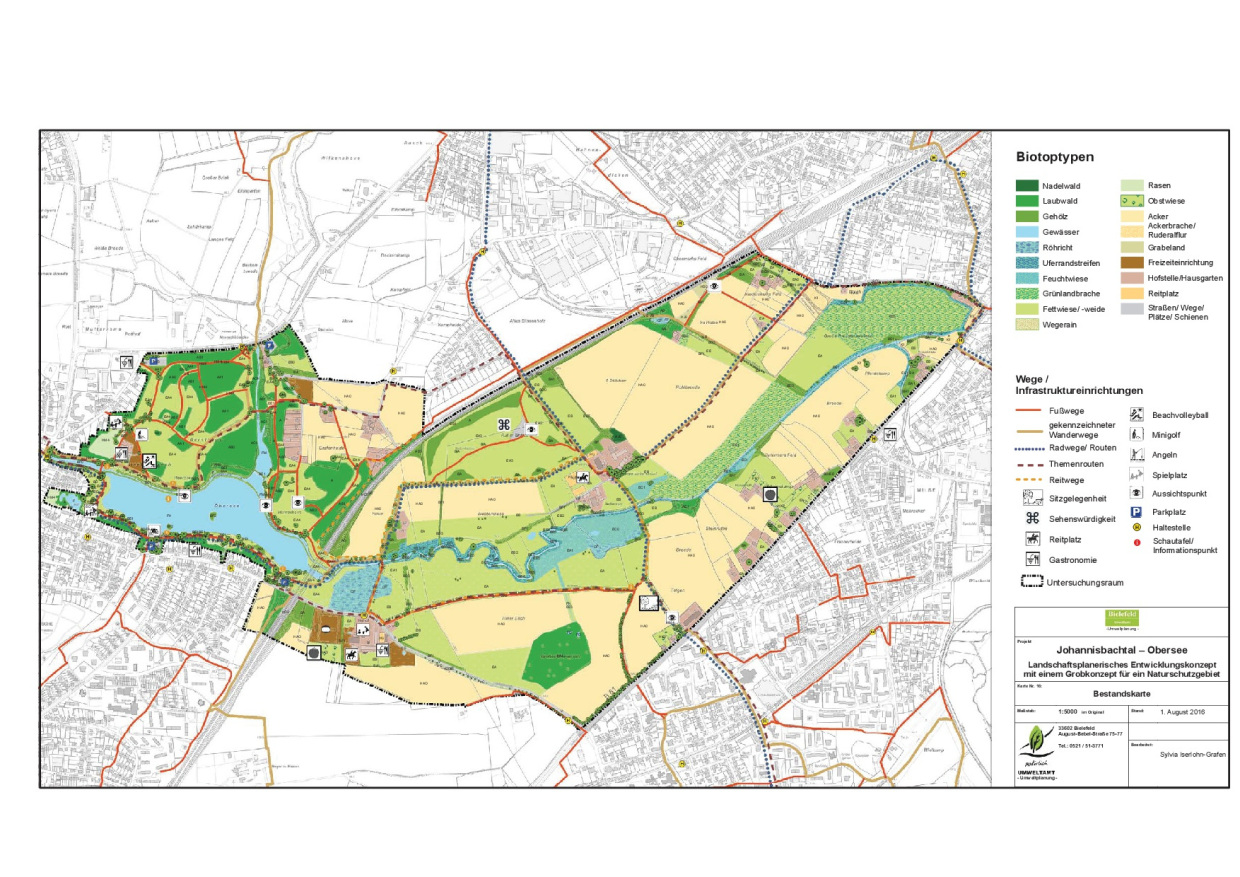Click the Biotoptypen legend heading
The width and height of the screenshot is (1240, 877).
pyautogui.click(x=1055, y=157)
